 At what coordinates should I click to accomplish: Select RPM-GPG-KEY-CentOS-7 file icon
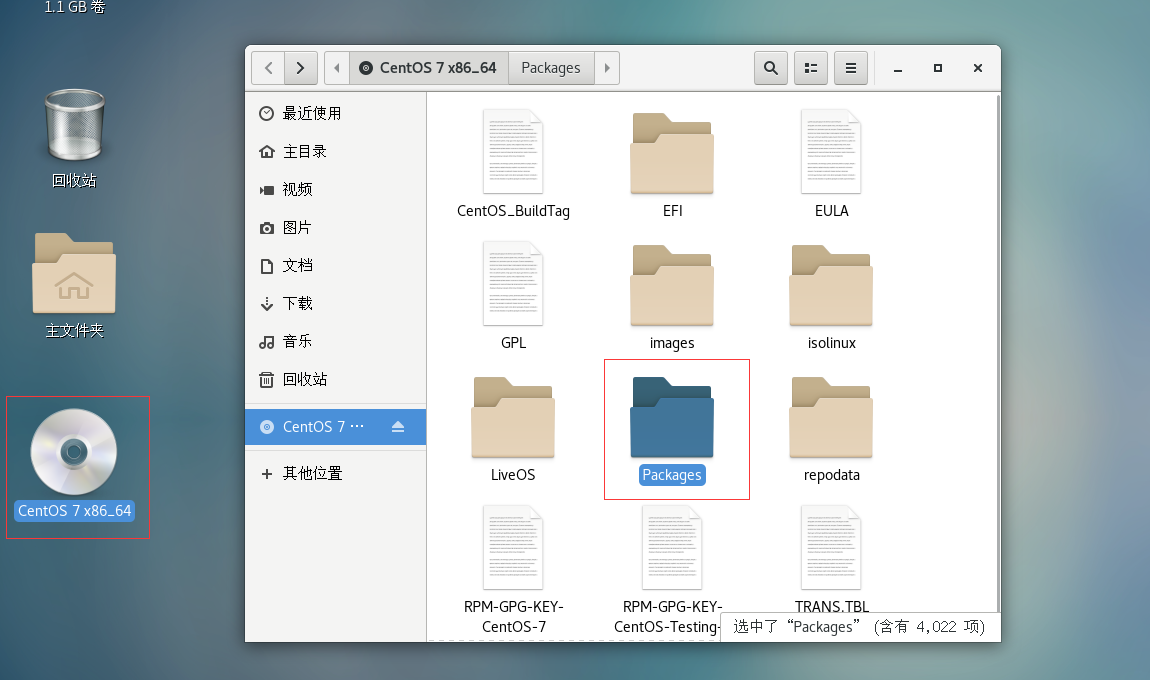click(513, 547)
